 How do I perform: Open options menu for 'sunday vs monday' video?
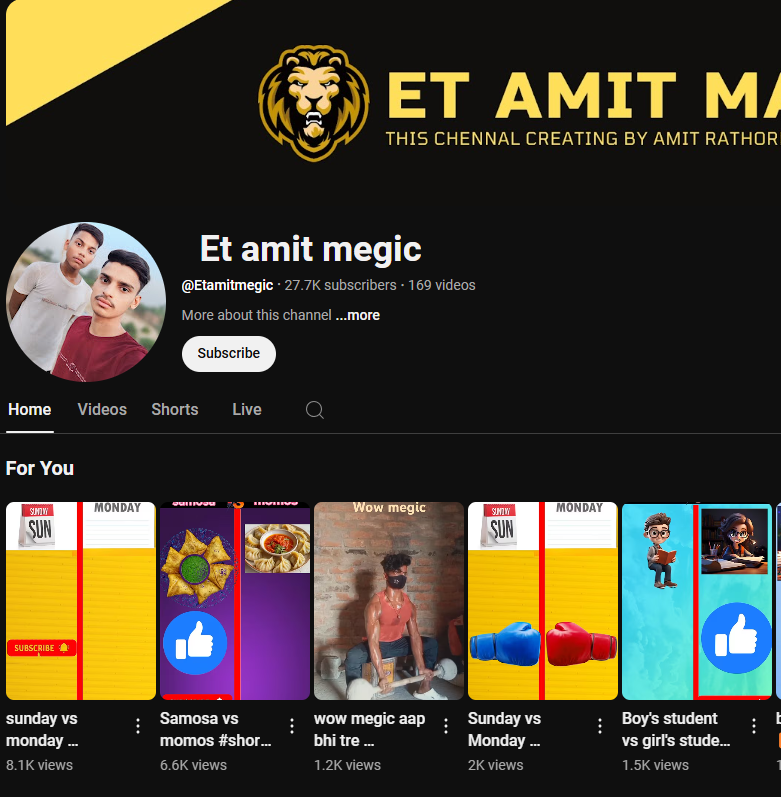(138, 726)
